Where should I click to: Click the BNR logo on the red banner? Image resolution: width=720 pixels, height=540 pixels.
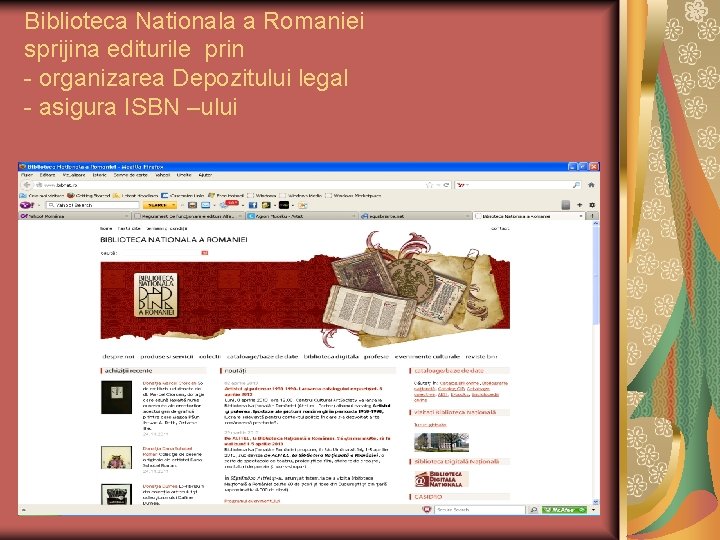[155, 295]
